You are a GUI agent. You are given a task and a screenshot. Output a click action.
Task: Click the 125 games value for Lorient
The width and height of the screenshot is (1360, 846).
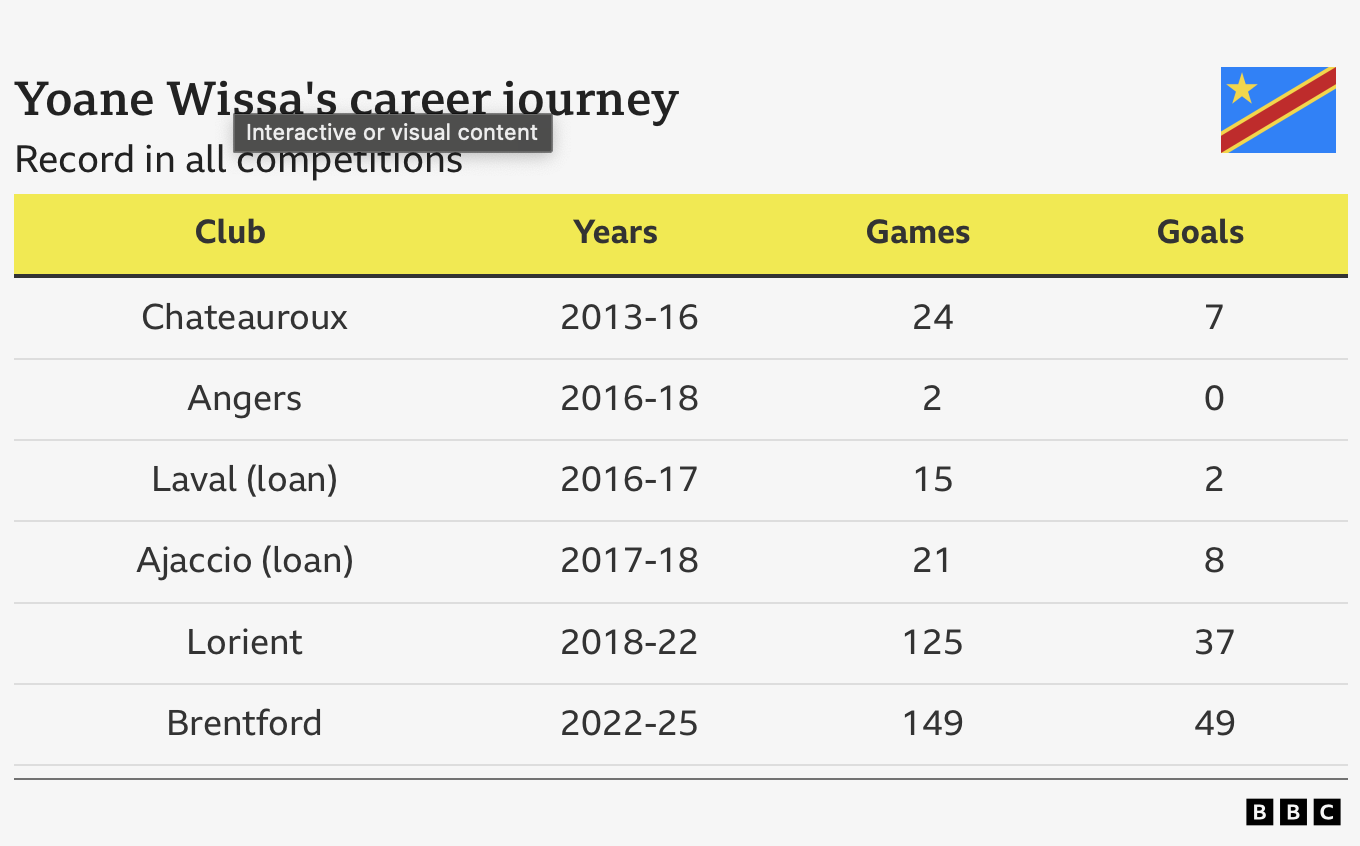click(932, 641)
